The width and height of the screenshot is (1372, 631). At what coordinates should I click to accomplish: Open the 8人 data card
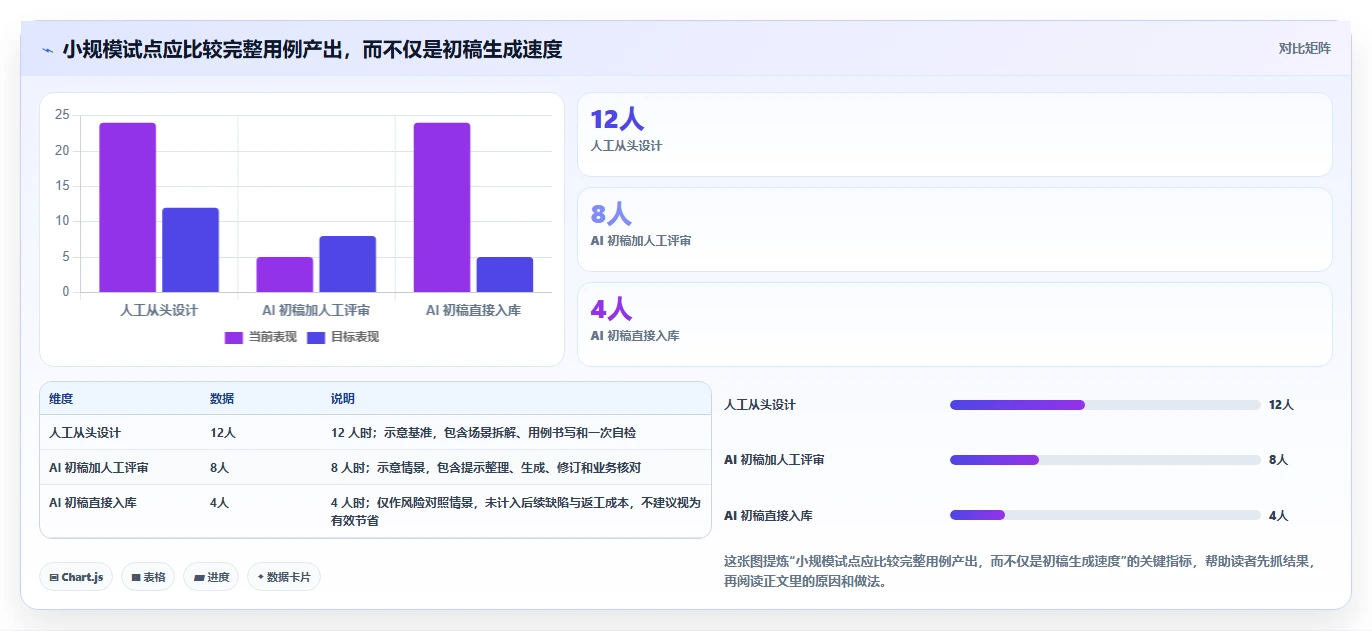(955, 230)
